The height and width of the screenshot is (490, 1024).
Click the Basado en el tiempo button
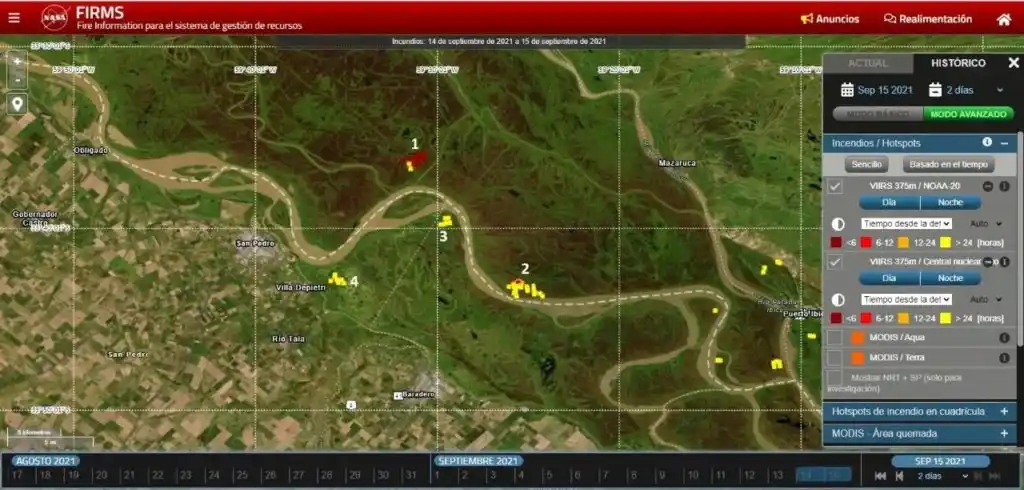pos(946,164)
